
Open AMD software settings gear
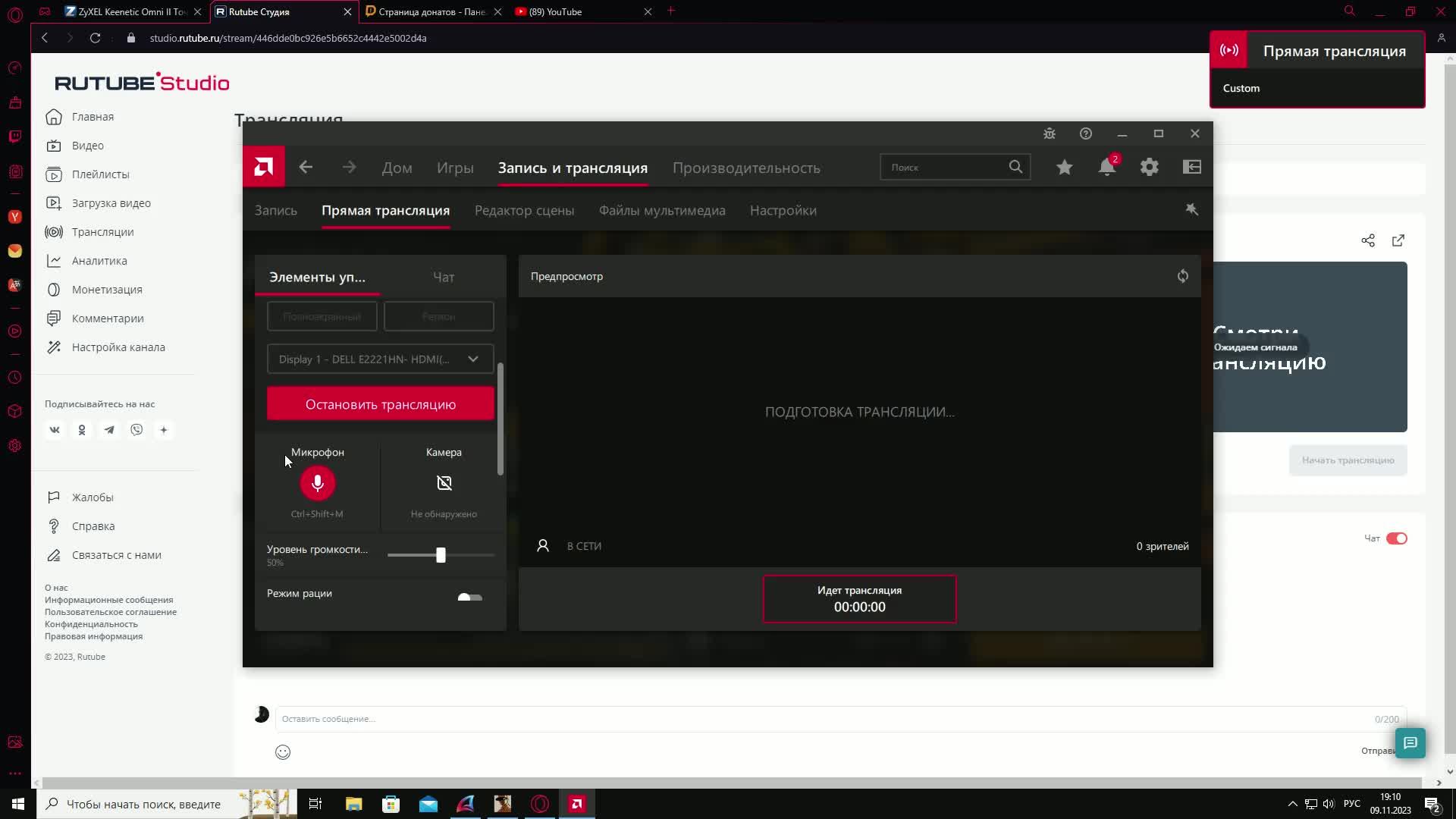click(x=1149, y=168)
